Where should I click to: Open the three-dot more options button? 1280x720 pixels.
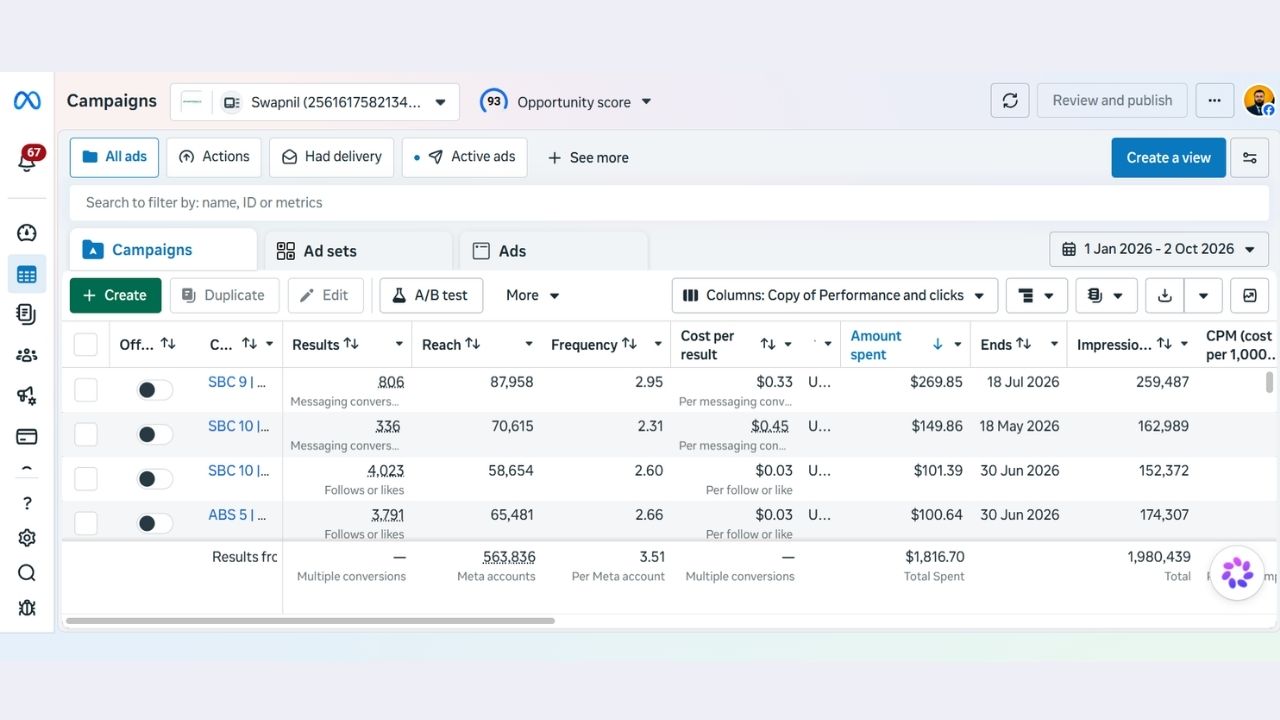[1214, 101]
